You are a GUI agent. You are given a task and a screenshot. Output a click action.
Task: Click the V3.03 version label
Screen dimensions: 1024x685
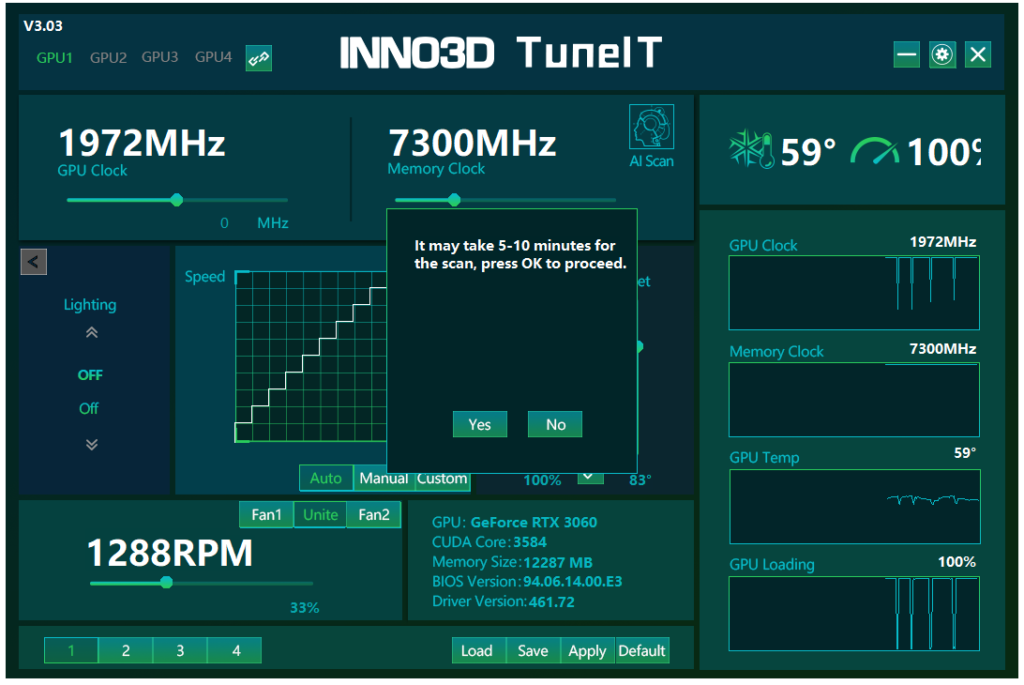(x=43, y=26)
